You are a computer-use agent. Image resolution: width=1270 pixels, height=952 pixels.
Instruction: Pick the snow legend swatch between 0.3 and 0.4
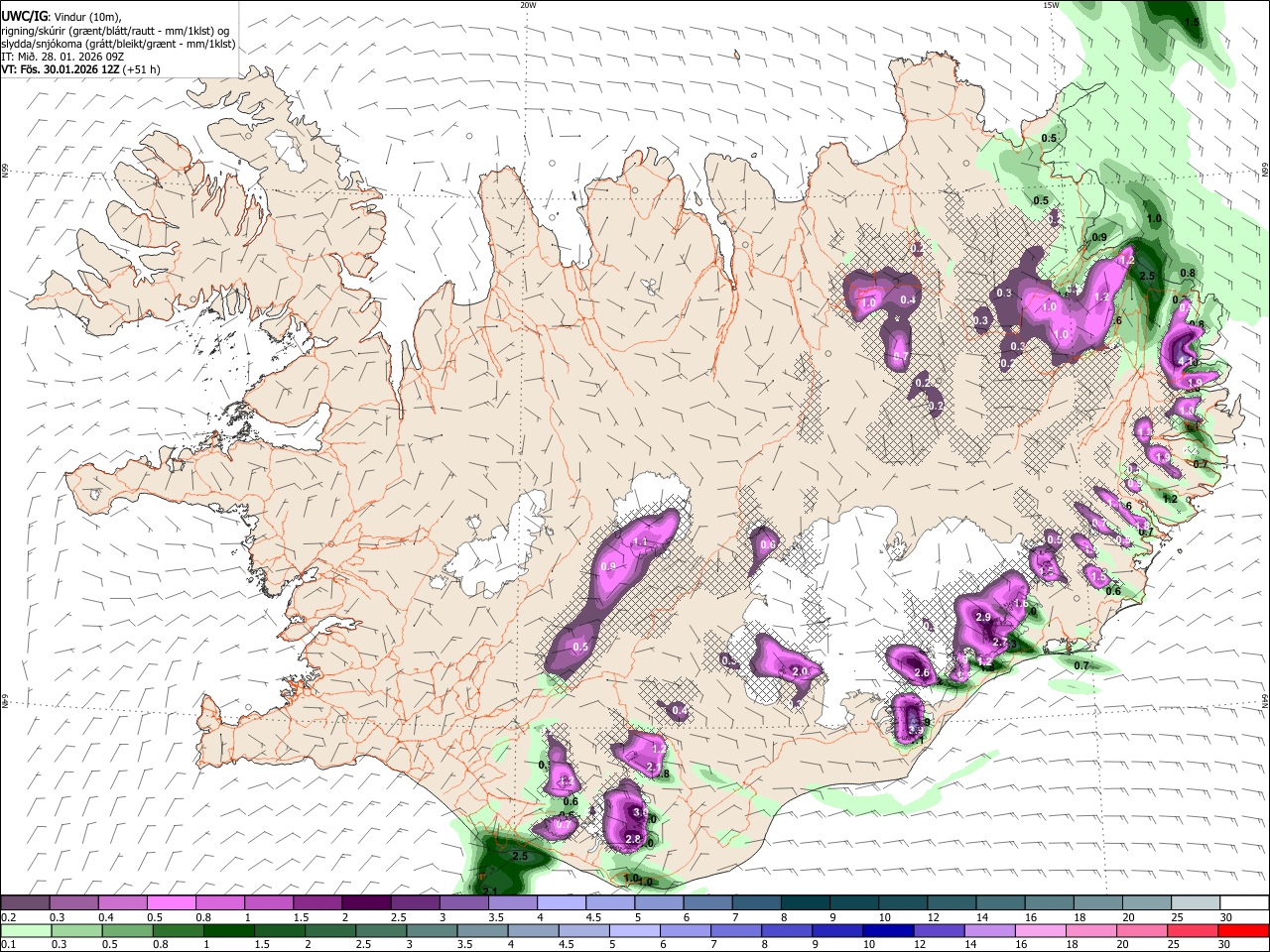74,903
